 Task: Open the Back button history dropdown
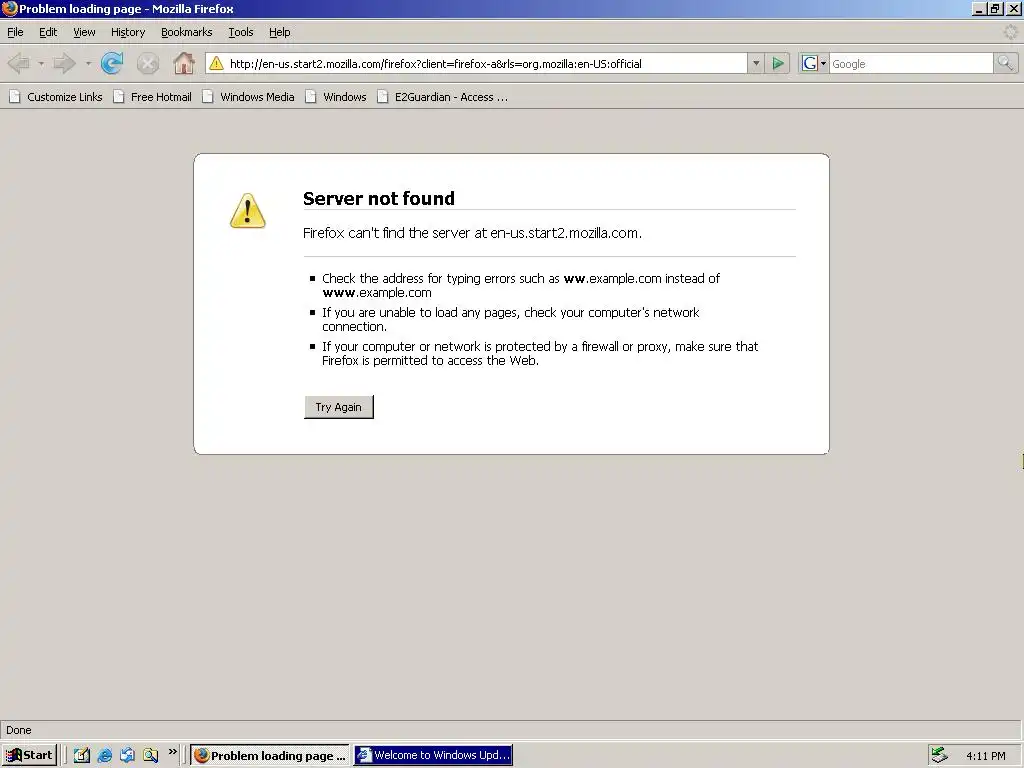41,64
